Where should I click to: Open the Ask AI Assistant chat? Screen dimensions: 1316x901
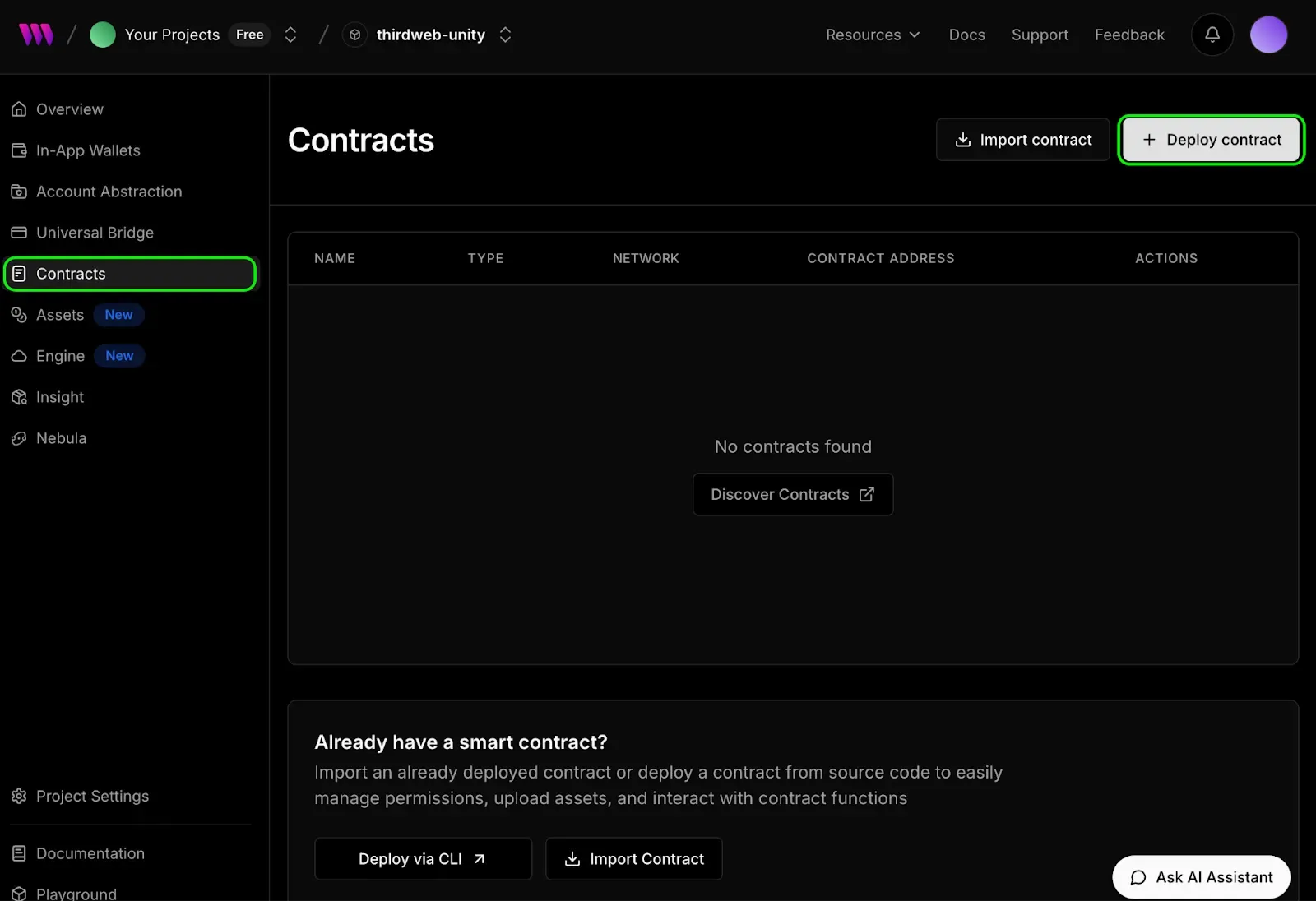[1201, 877]
